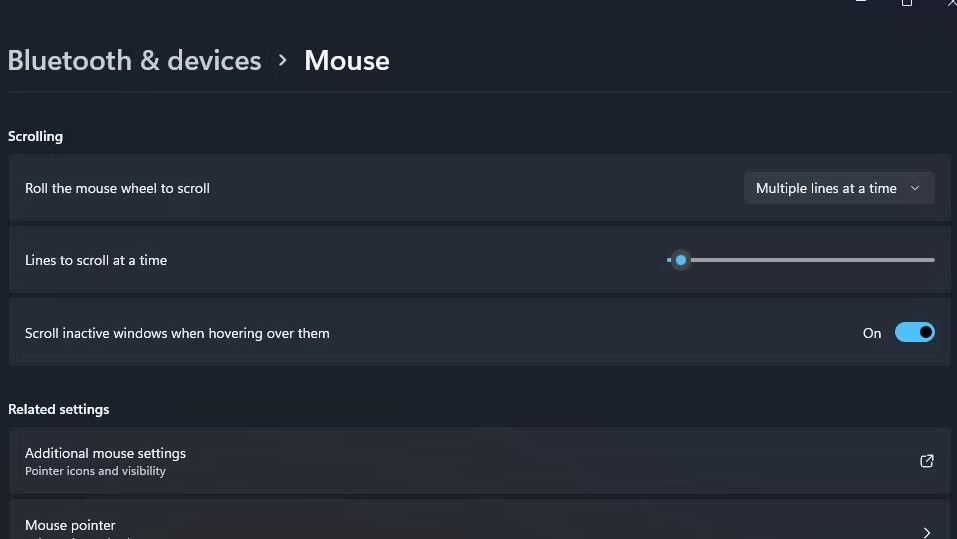
Task: Click the "Lines to scroll at a time" label
Action: [96, 260]
